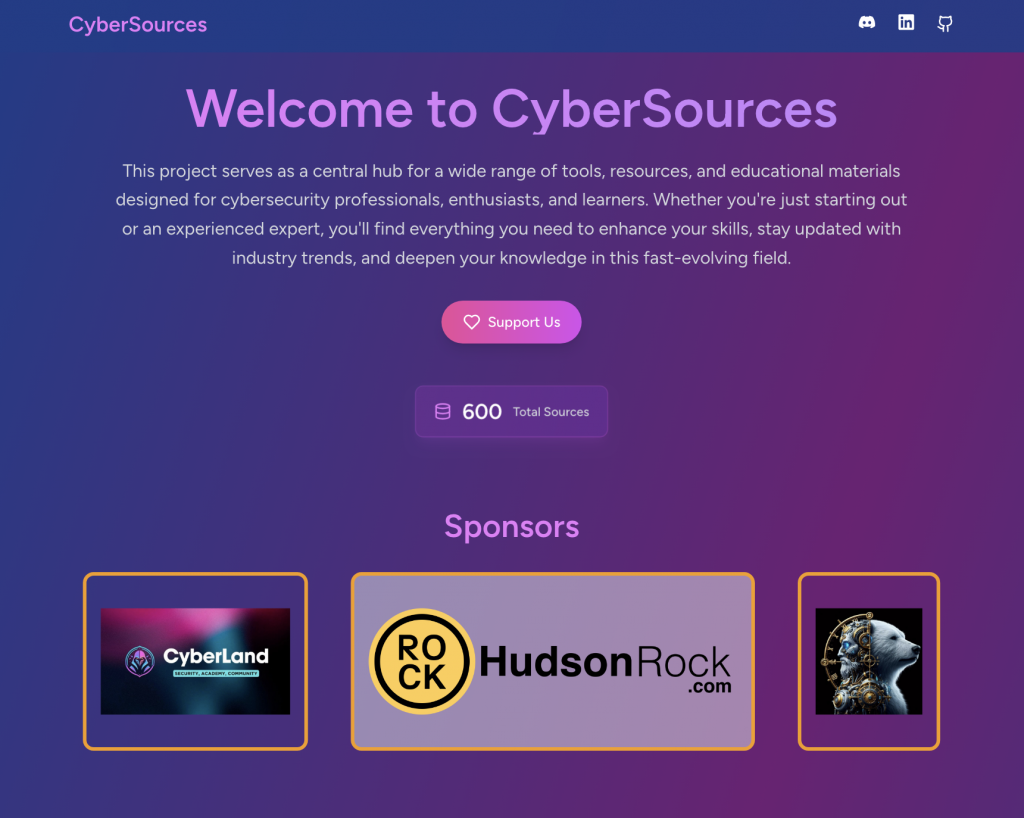
Task: Click the heart icon on Support Us
Action: 472,322
